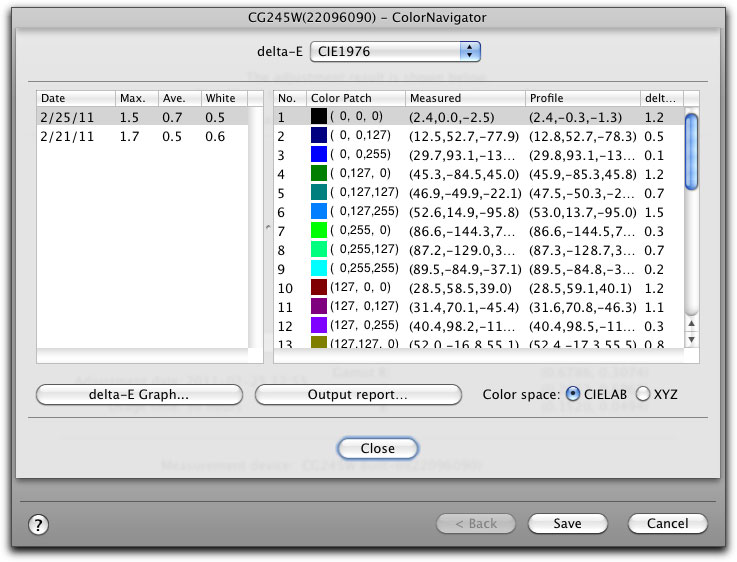Viewport: 737px width, 562px height.
Task: Click the Cancel button
Action: 667,523
